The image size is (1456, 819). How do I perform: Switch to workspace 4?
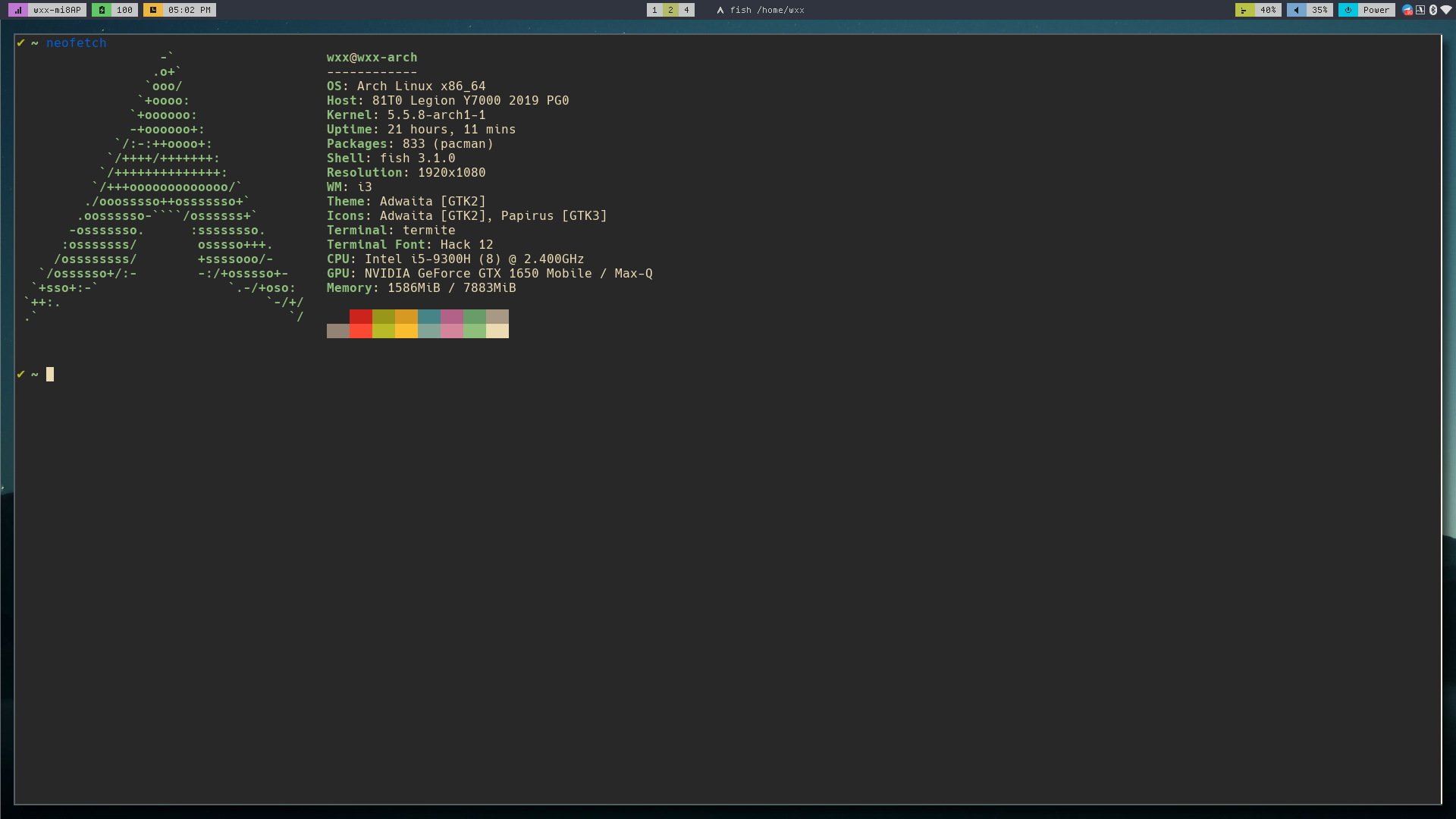click(x=686, y=10)
